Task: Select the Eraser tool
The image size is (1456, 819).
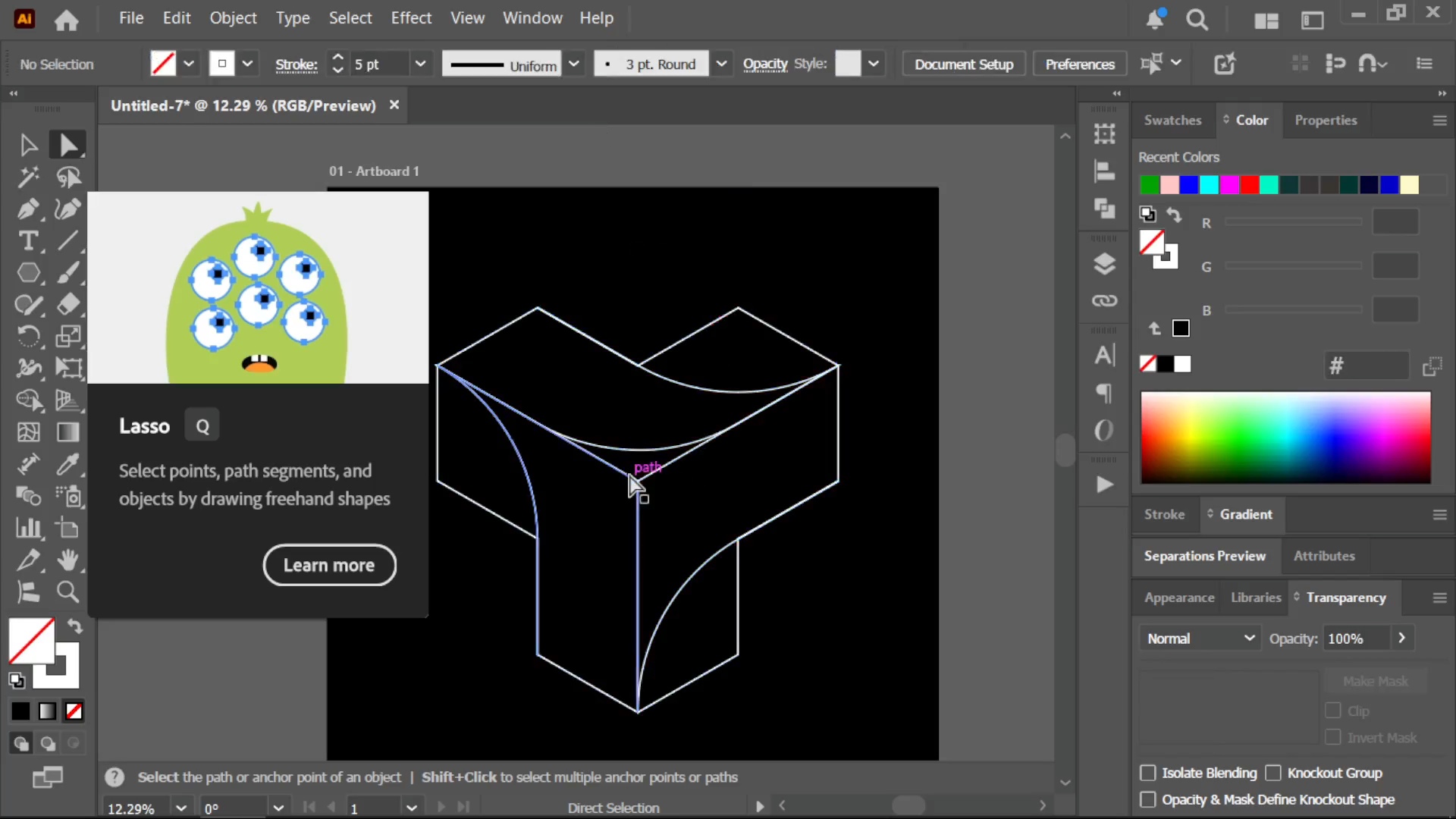Action: tap(68, 304)
